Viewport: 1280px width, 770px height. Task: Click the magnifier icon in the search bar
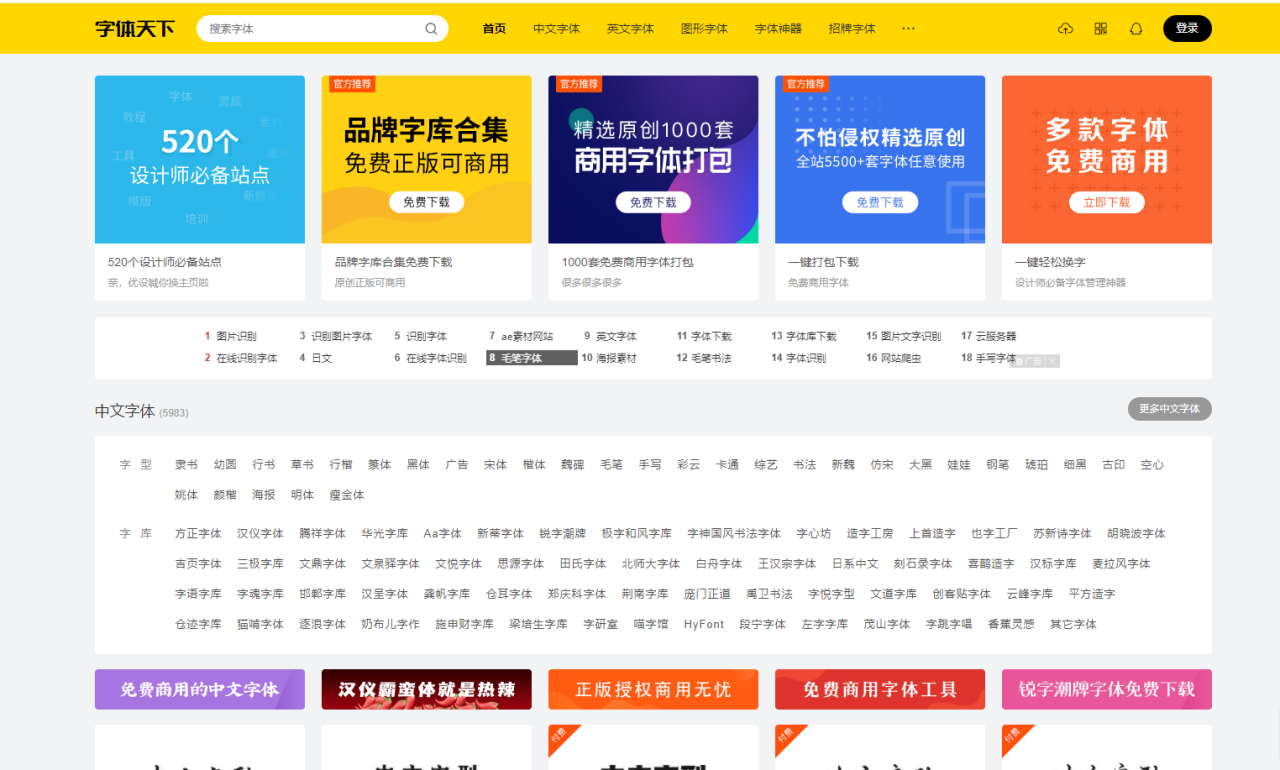tap(431, 29)
